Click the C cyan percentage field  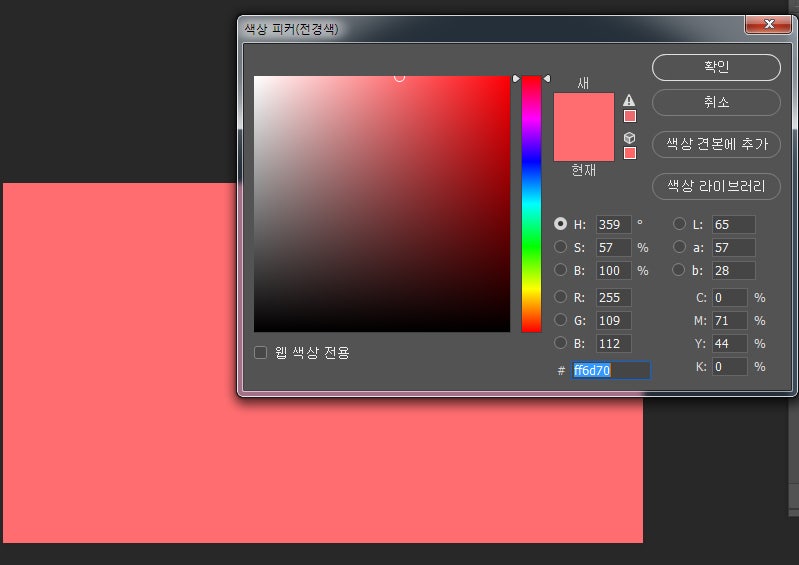[x=730, y=298]
